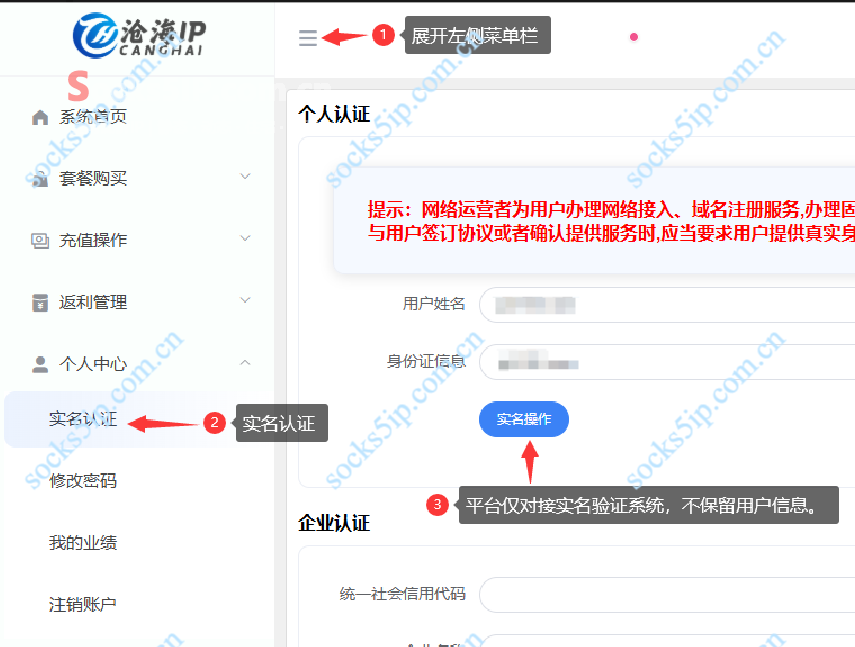Collapse the 个人中心 chevron

coord(245,362)
